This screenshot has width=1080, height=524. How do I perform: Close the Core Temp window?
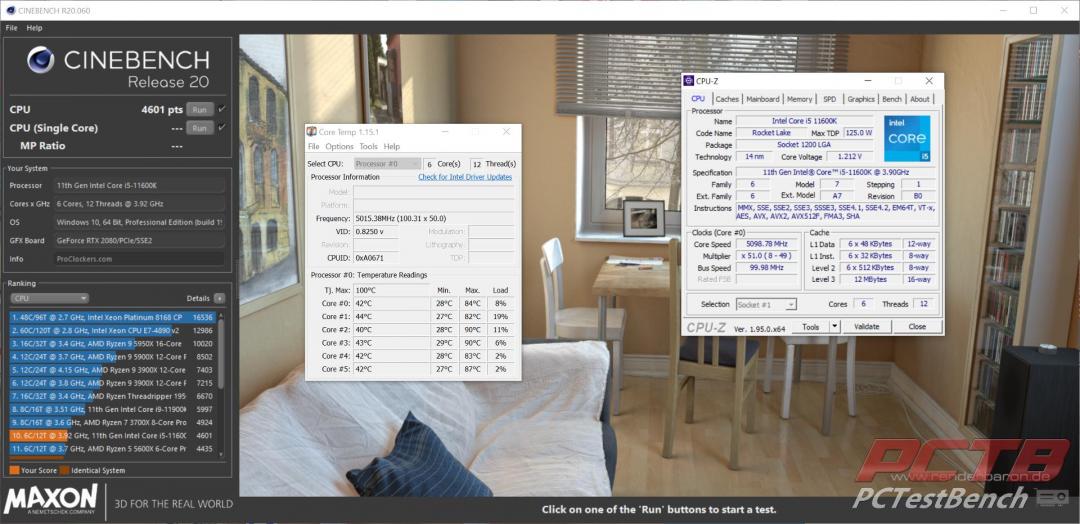(506, 132)
